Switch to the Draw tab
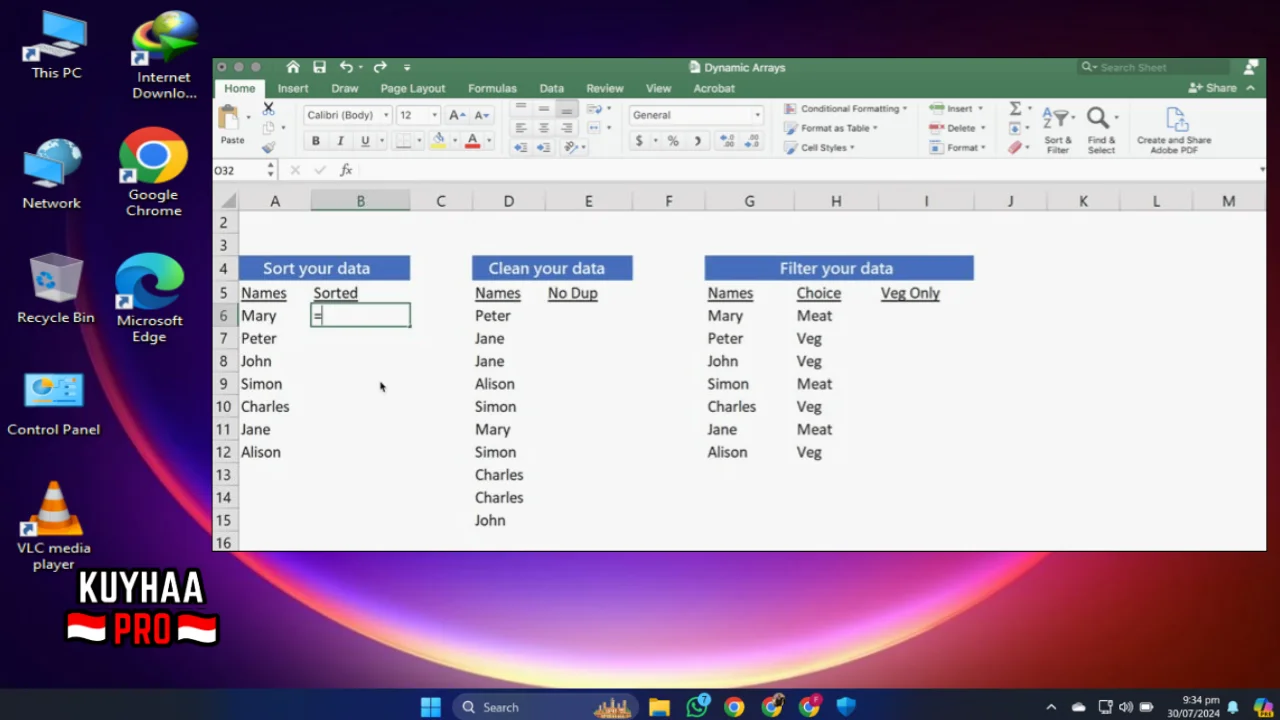 (x=345, y=88)
